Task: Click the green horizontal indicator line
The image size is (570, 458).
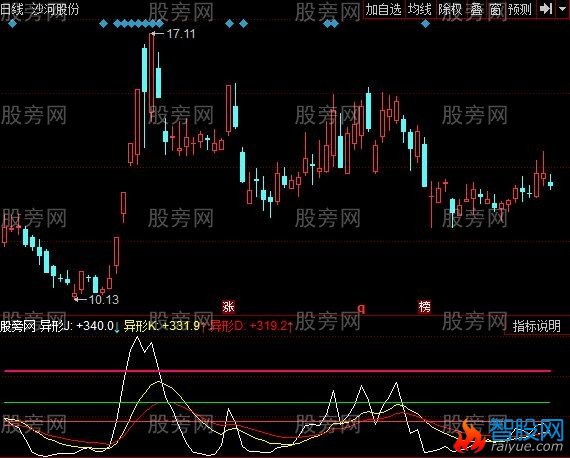Action: [277, 403]
